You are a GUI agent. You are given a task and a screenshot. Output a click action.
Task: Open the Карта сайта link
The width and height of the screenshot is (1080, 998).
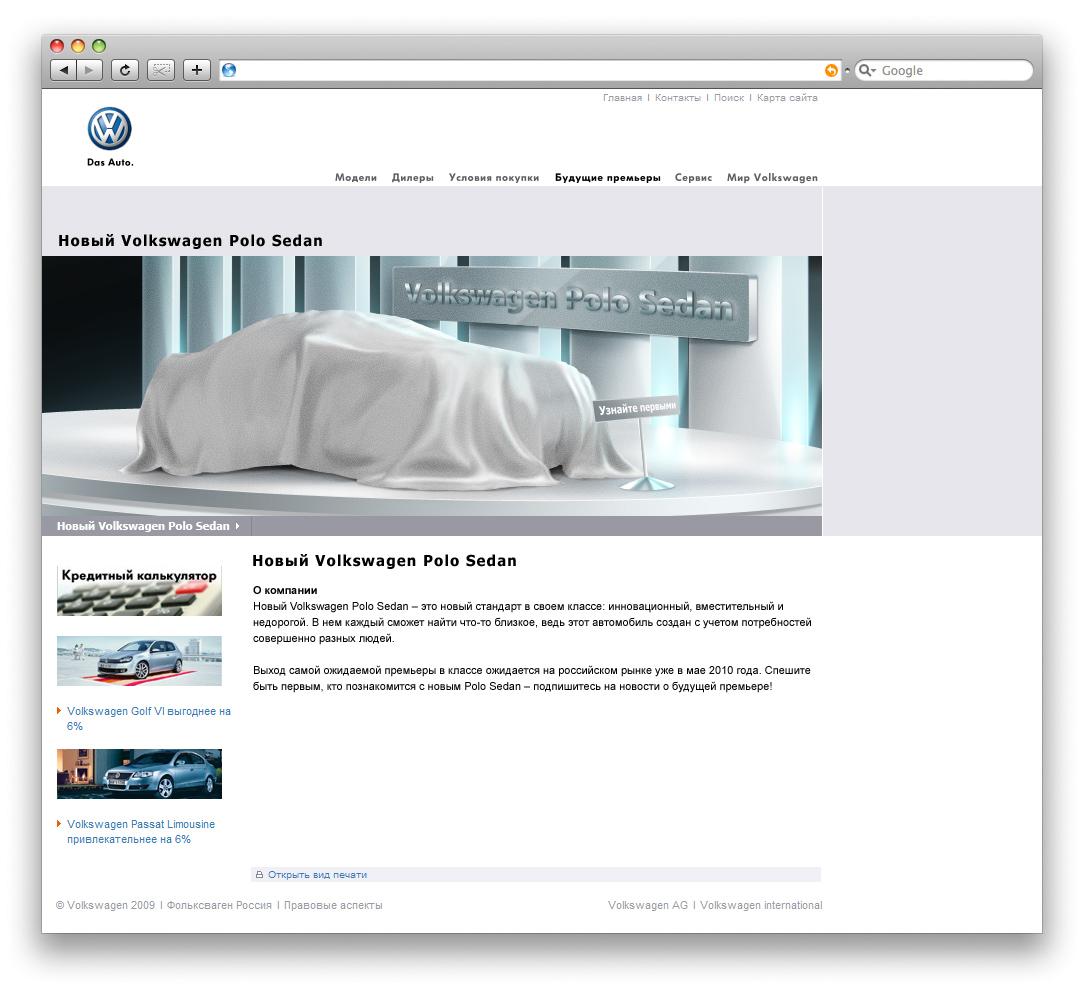pyautogui.click(x=788, y=97)
